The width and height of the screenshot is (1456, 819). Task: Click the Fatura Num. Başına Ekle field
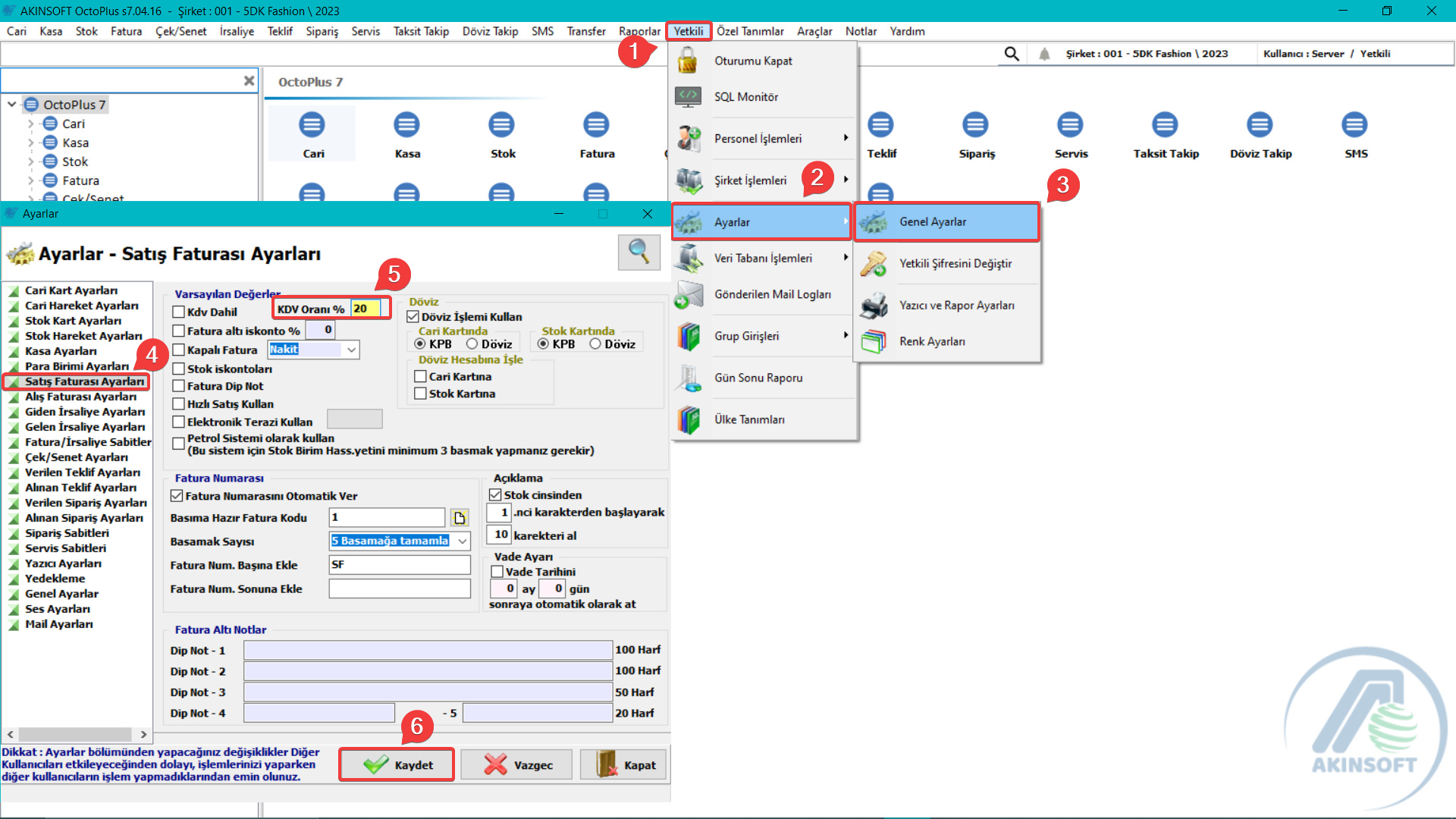(400, 565)
